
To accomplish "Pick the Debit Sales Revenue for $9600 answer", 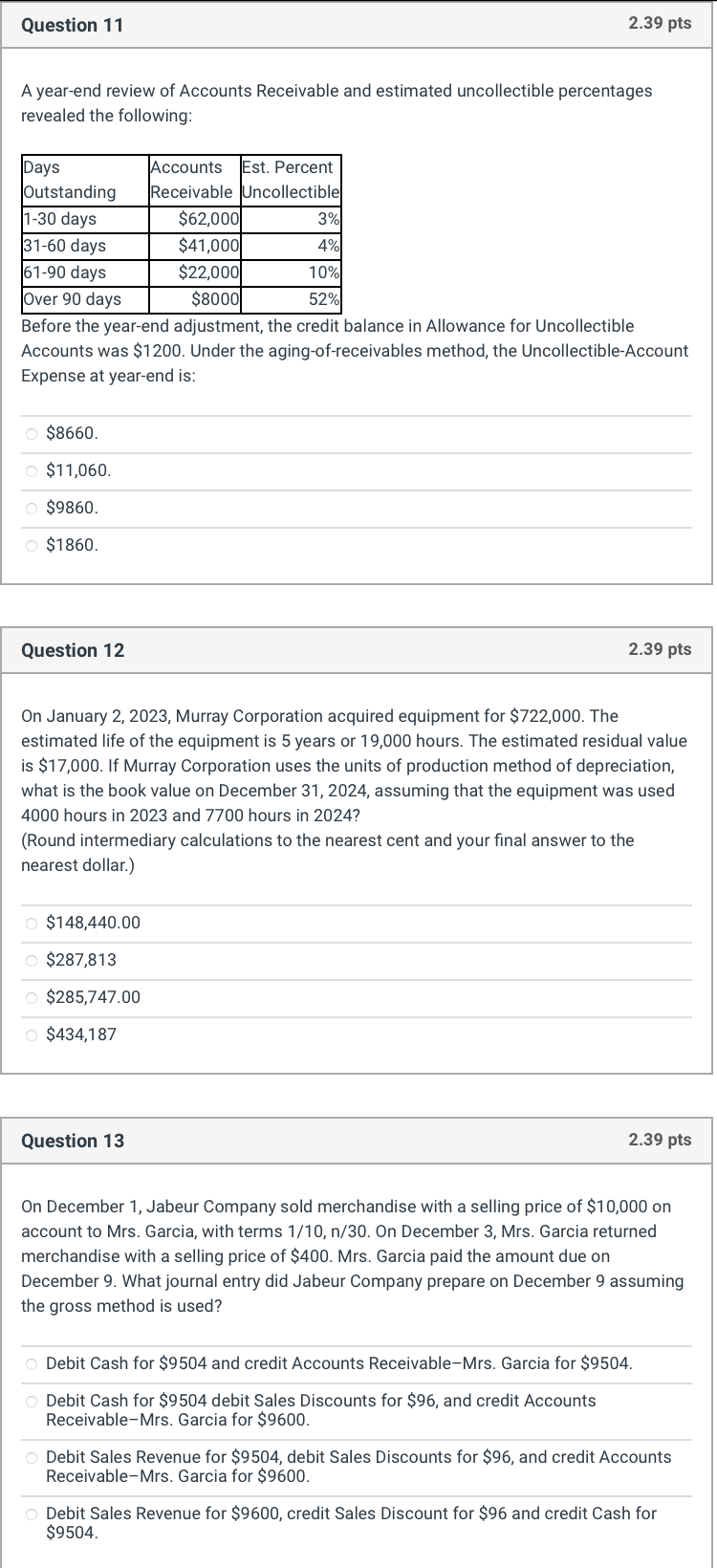I will tap(32, 1514).
